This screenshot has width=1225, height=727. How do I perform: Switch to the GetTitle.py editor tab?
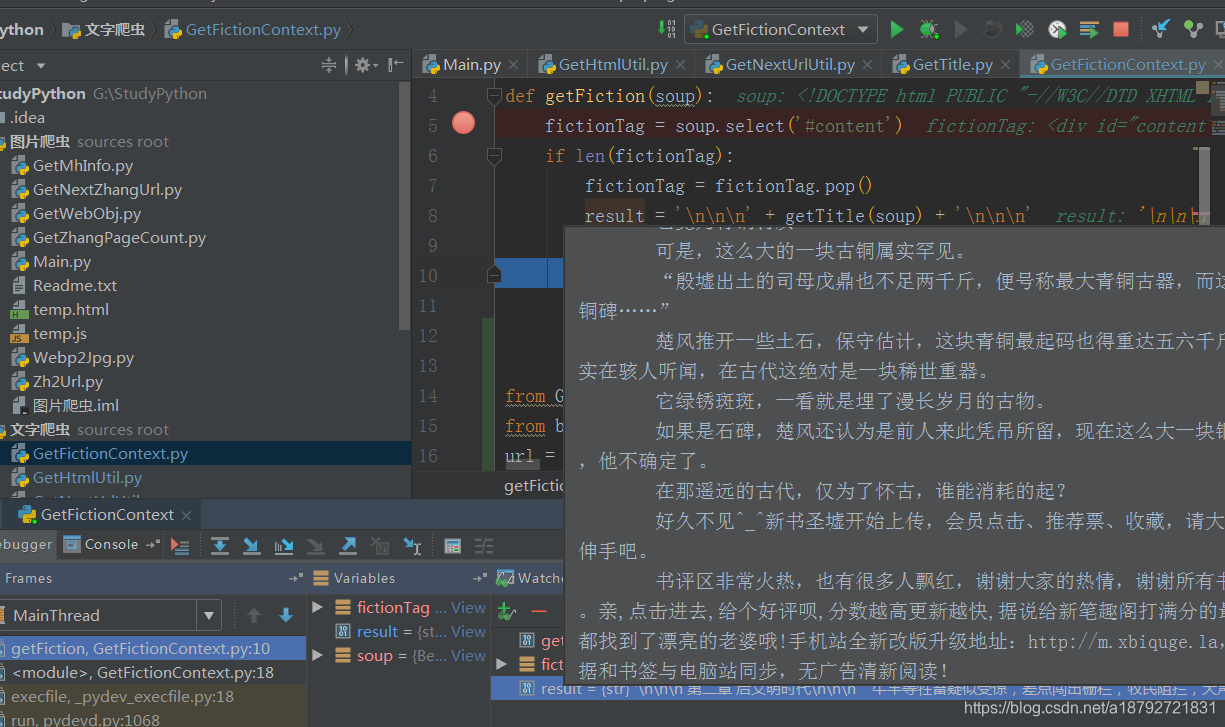tap(953, 64)
